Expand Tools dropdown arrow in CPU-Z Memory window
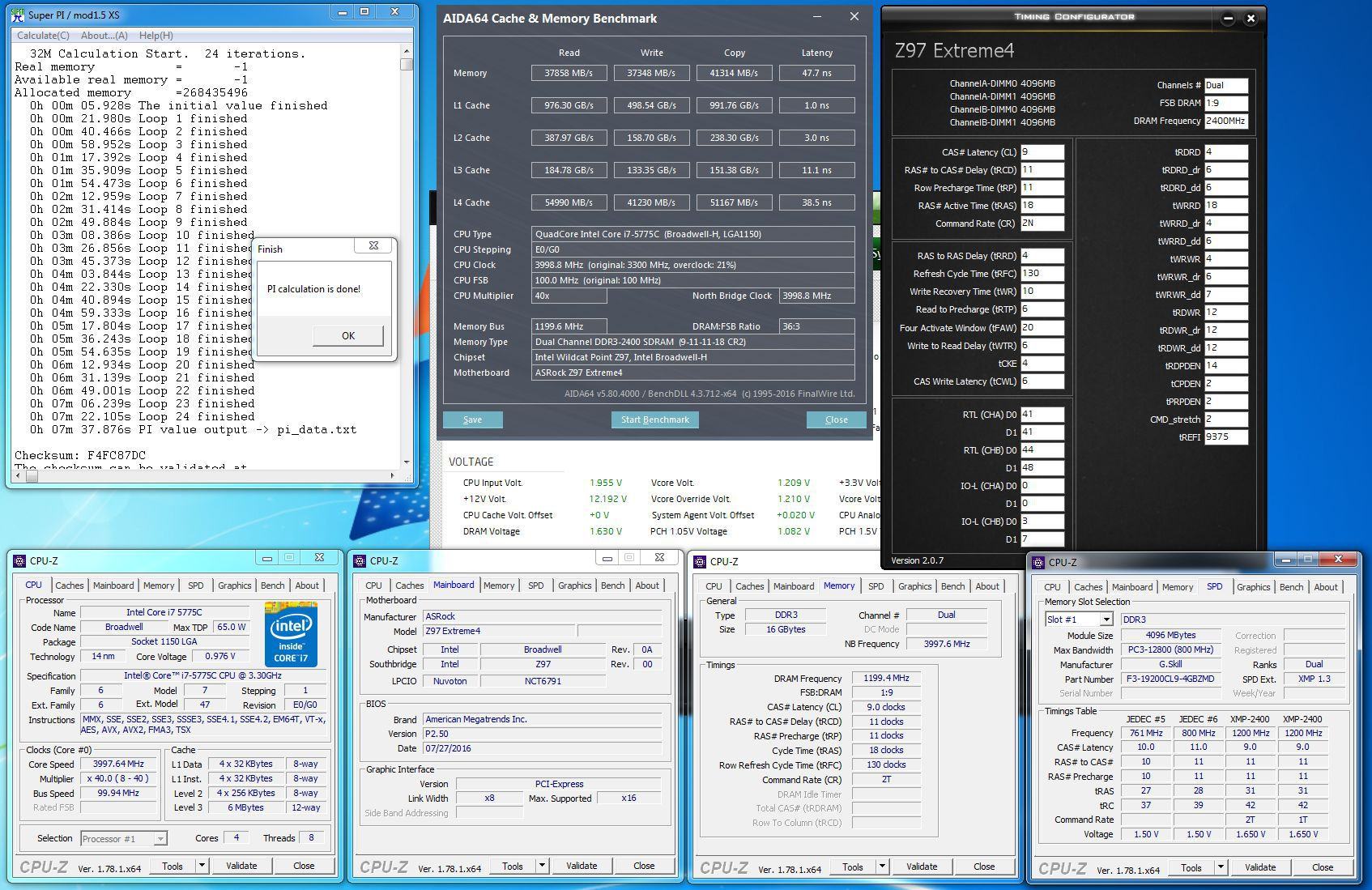 click(882, 867)
